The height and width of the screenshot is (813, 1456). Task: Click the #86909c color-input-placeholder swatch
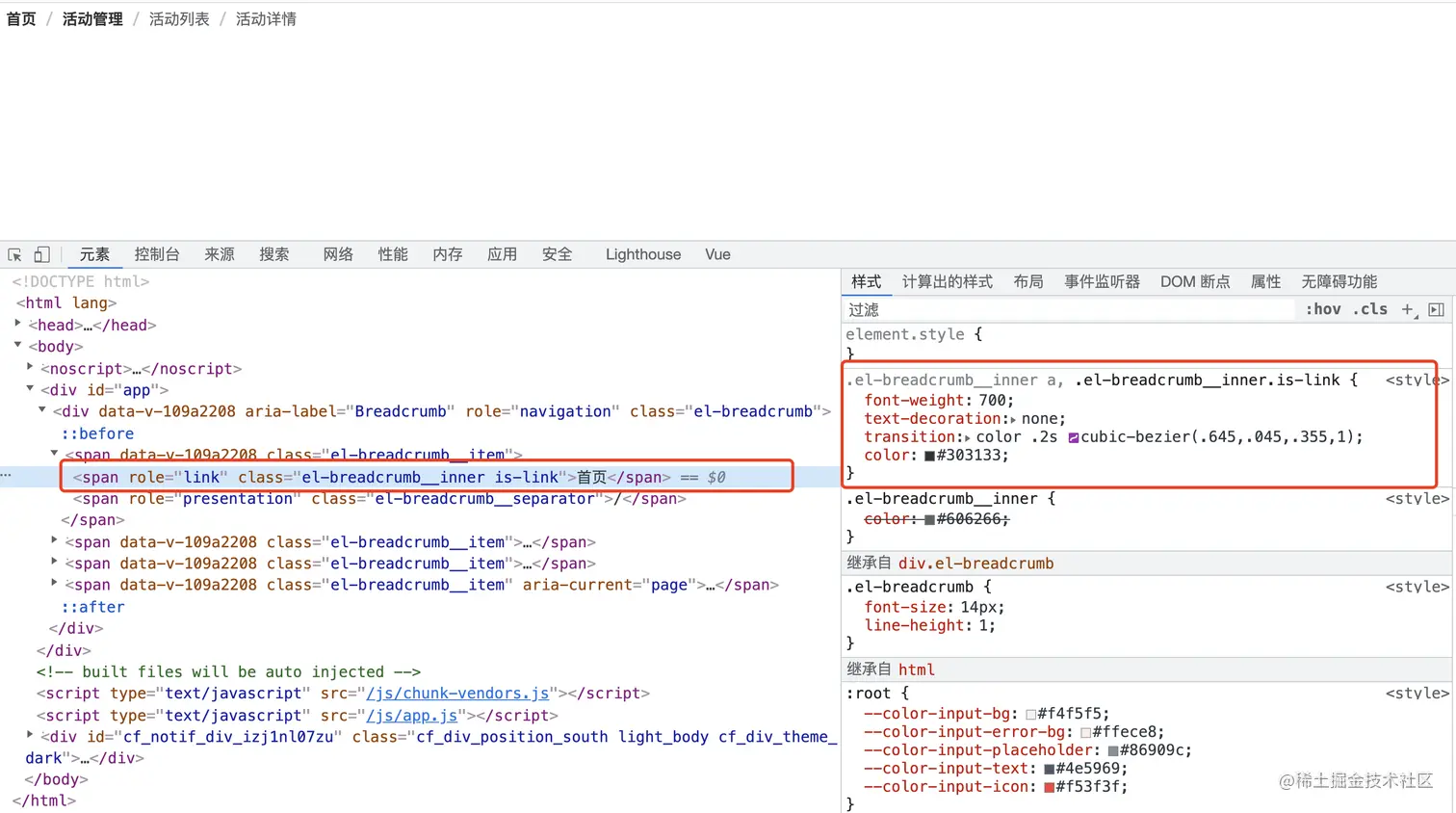(1113, 750)
